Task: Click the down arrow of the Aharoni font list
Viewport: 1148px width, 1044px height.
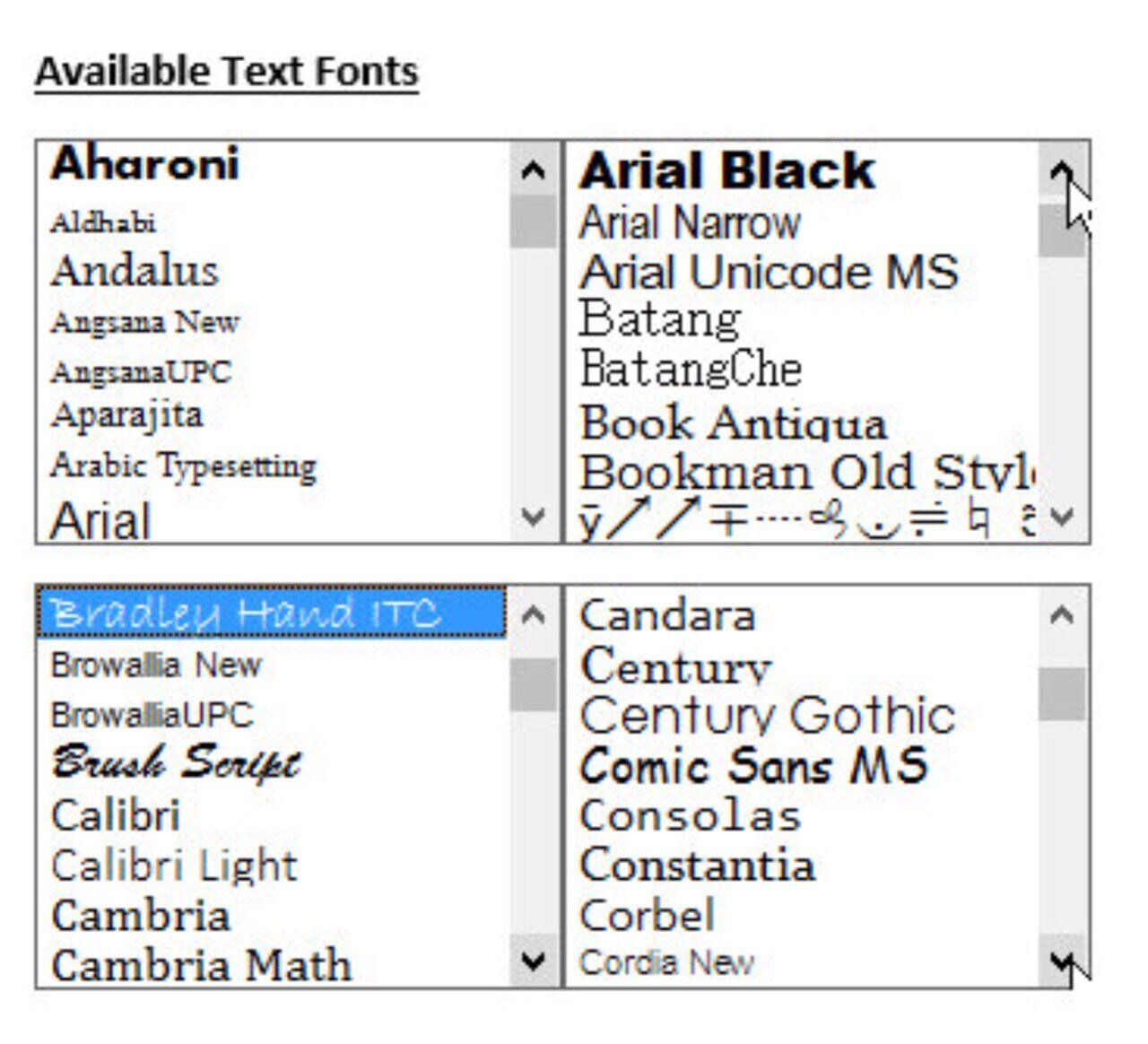Action: pos(534,517)
